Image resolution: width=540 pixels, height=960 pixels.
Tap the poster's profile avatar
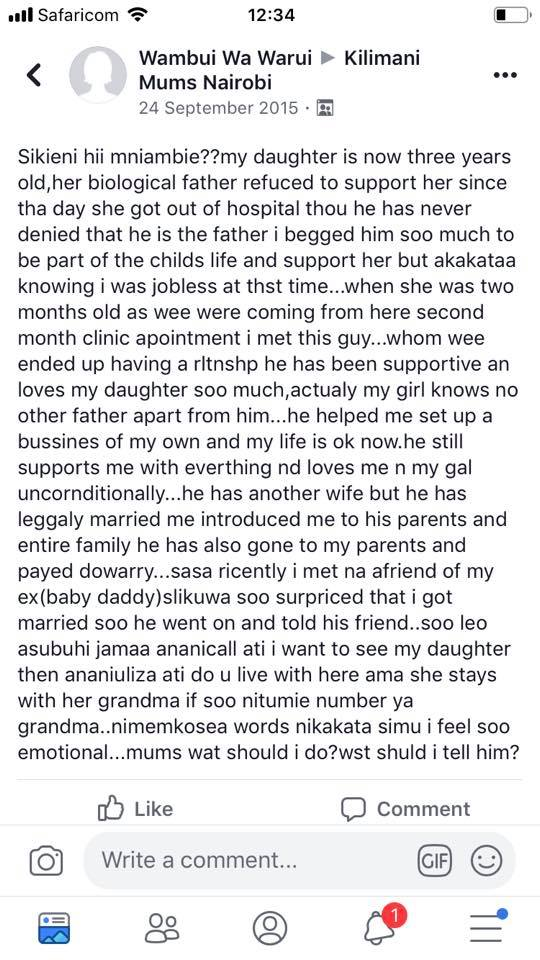pos(98,75)
